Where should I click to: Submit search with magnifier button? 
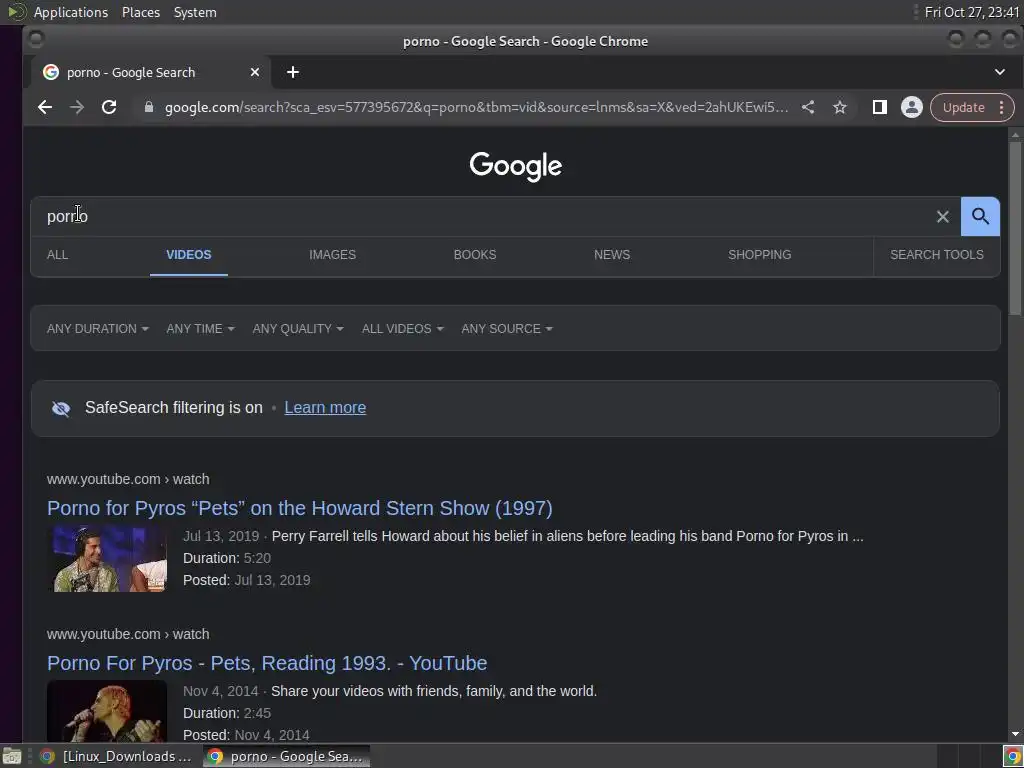click(x=980, y=216)
